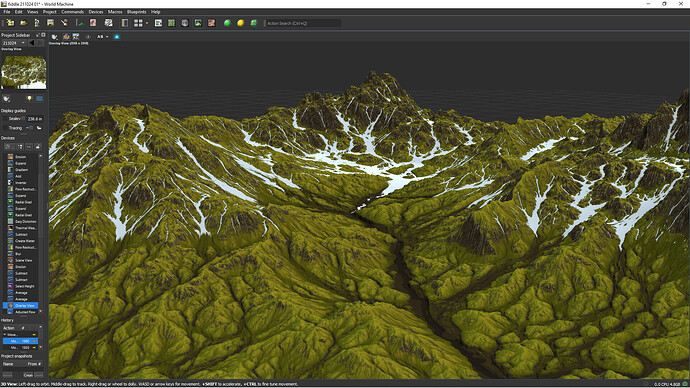Switch to the 3D globe view icon
Viewport: 690px width, 388px height.
click(x=185, y=23)
